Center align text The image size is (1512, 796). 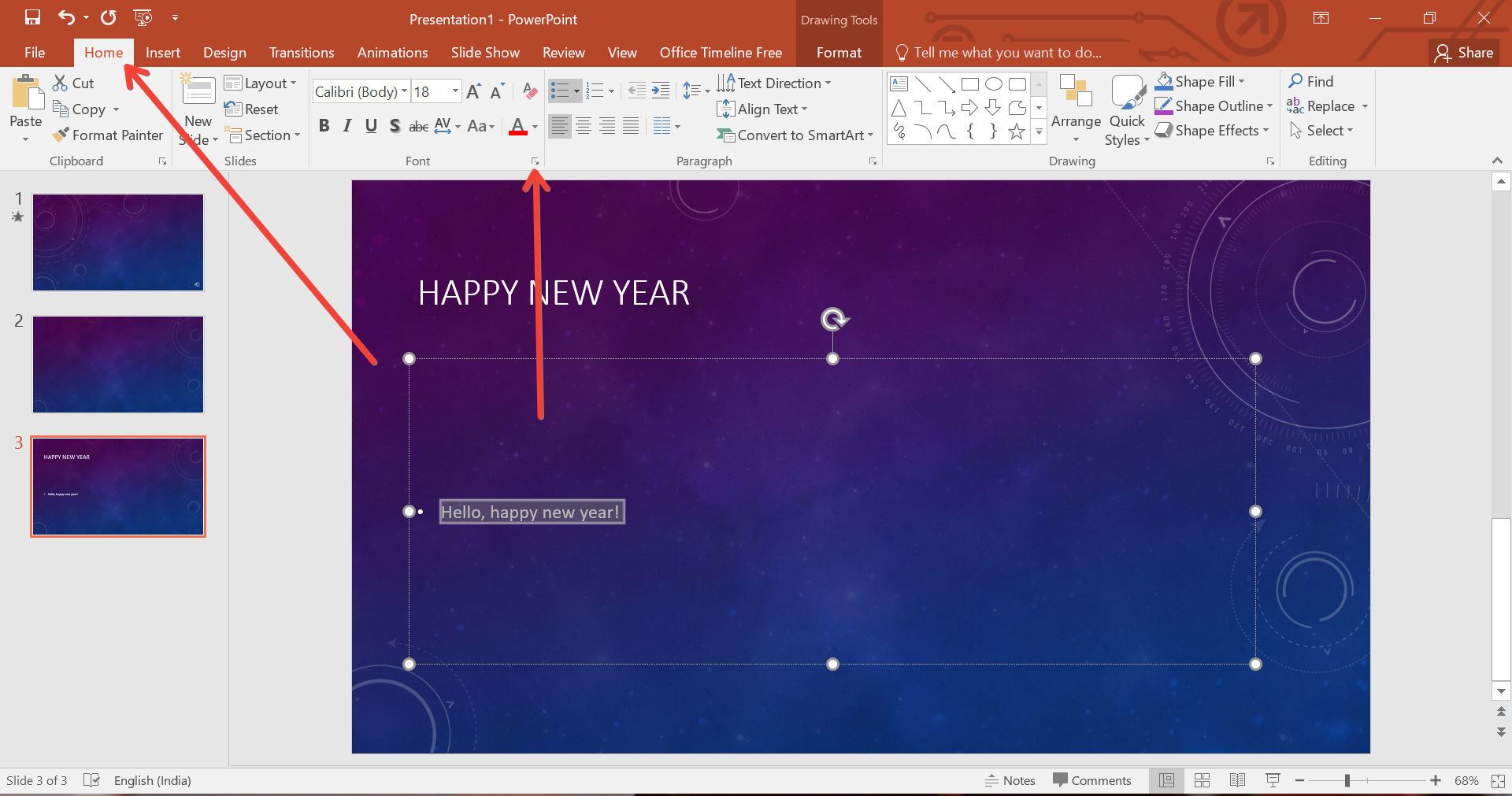584,126
